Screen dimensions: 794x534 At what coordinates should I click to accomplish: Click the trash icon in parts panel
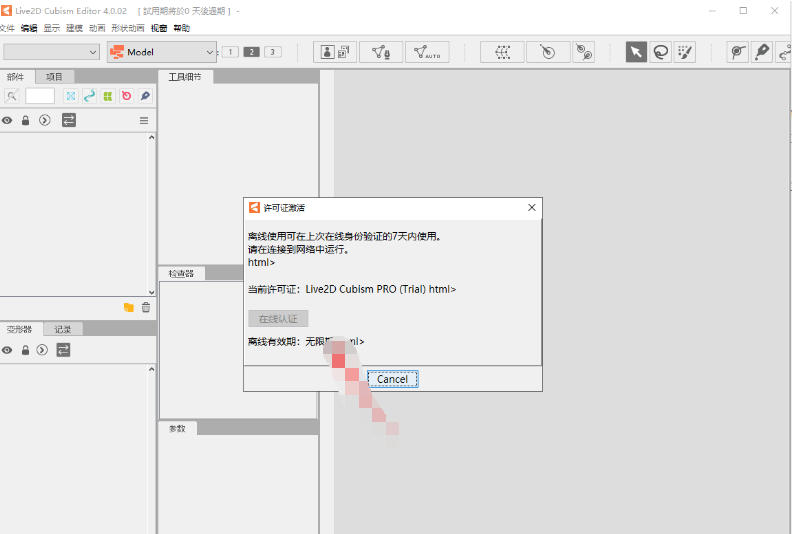coord(145,307)
